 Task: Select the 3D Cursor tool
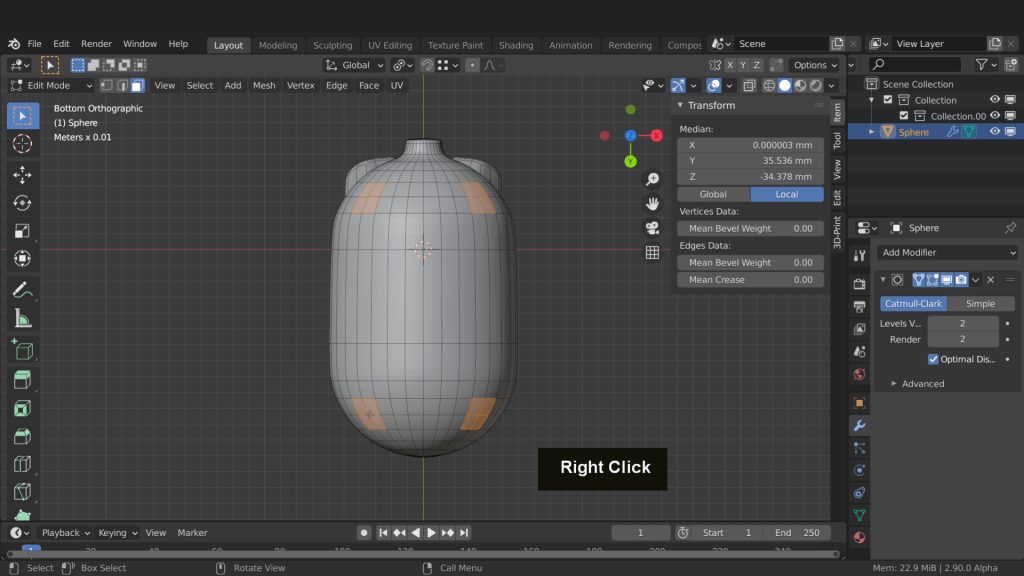click(x=22, y=144)
